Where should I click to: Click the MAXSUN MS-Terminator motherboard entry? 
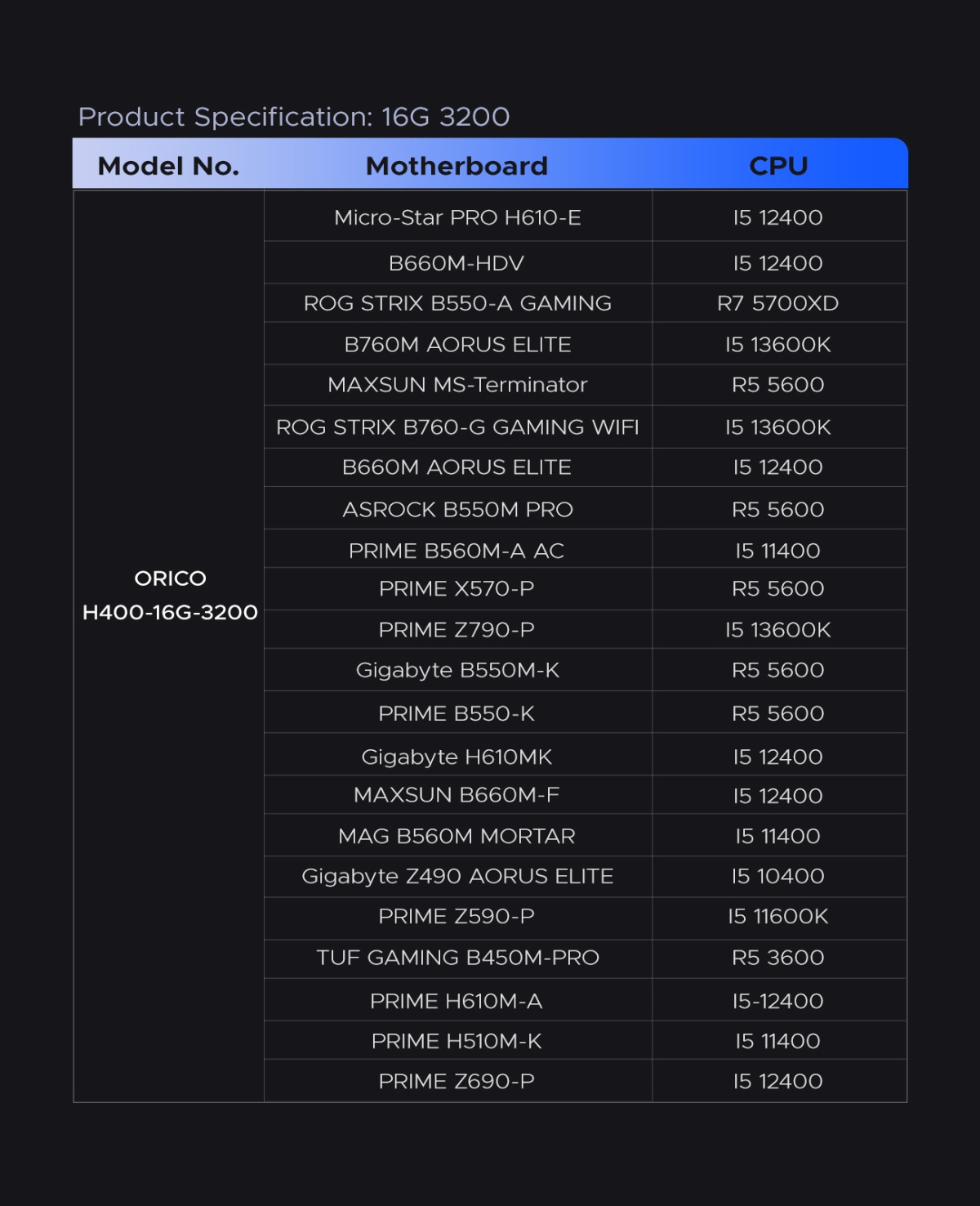coord(457,385)
